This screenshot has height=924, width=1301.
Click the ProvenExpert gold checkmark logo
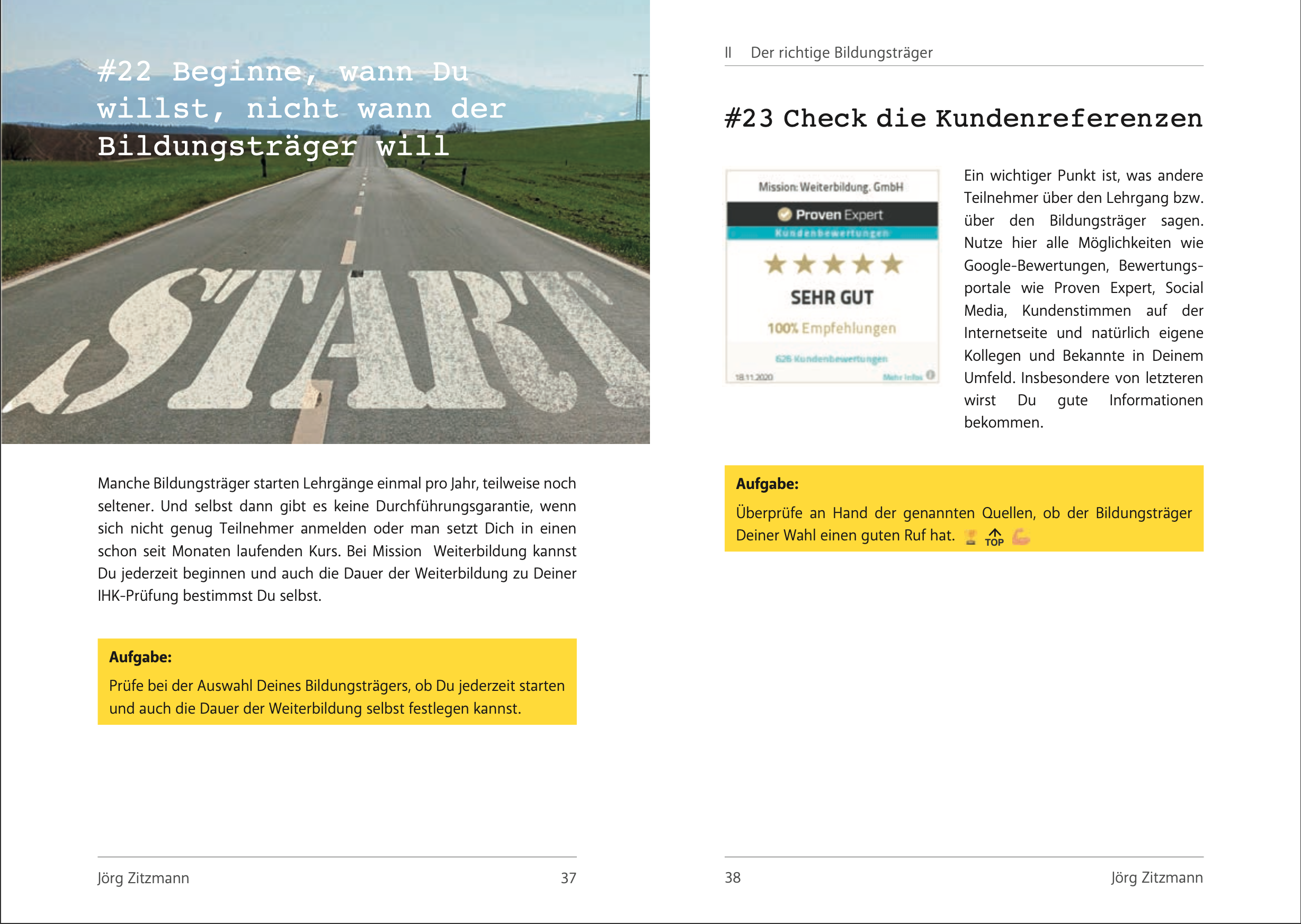click(x=785, y=215)
